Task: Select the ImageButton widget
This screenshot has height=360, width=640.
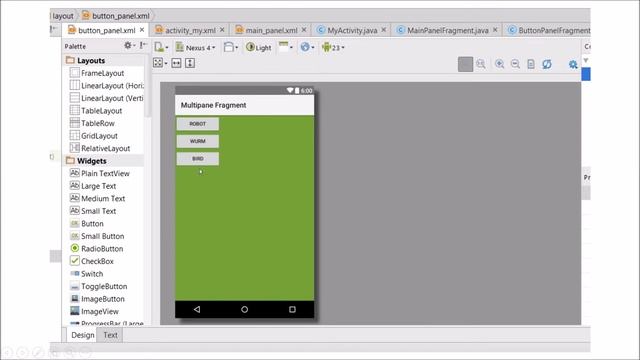Action: coord(98,299)
